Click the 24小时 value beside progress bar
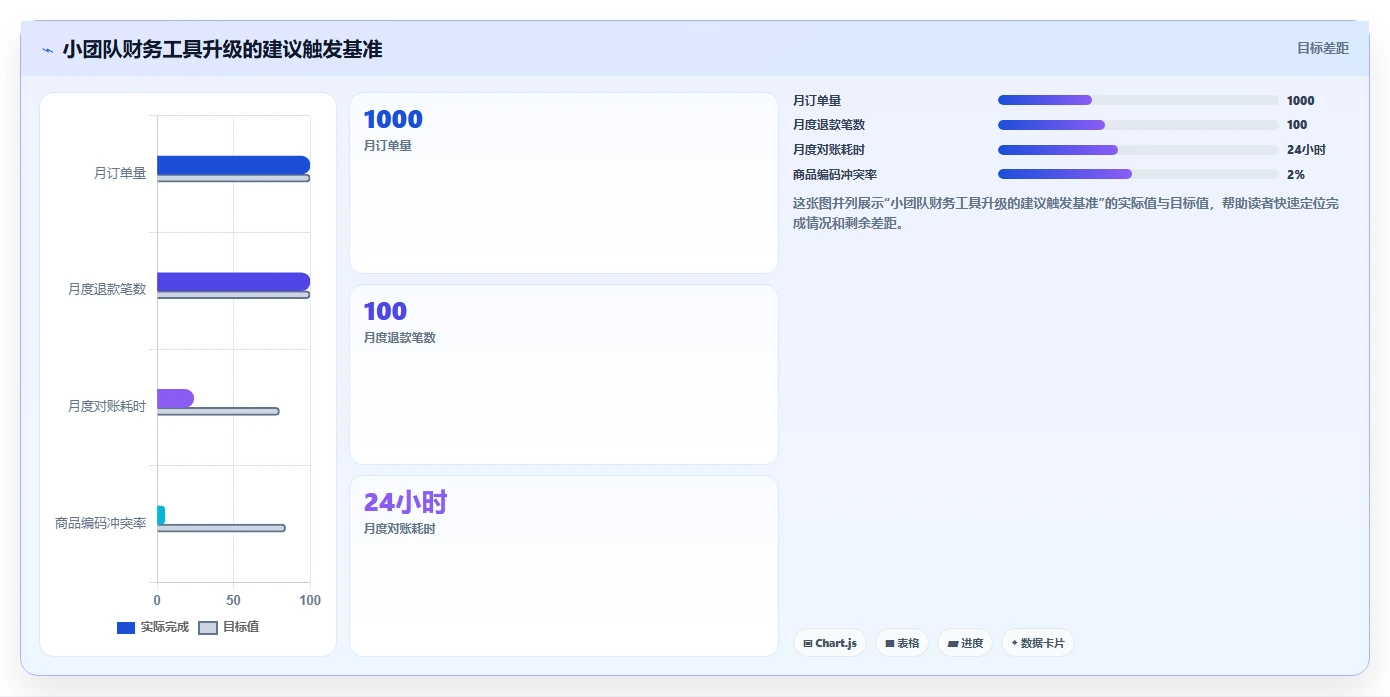This screenshot has width=1390, height=697. (x=1306, y=150)
